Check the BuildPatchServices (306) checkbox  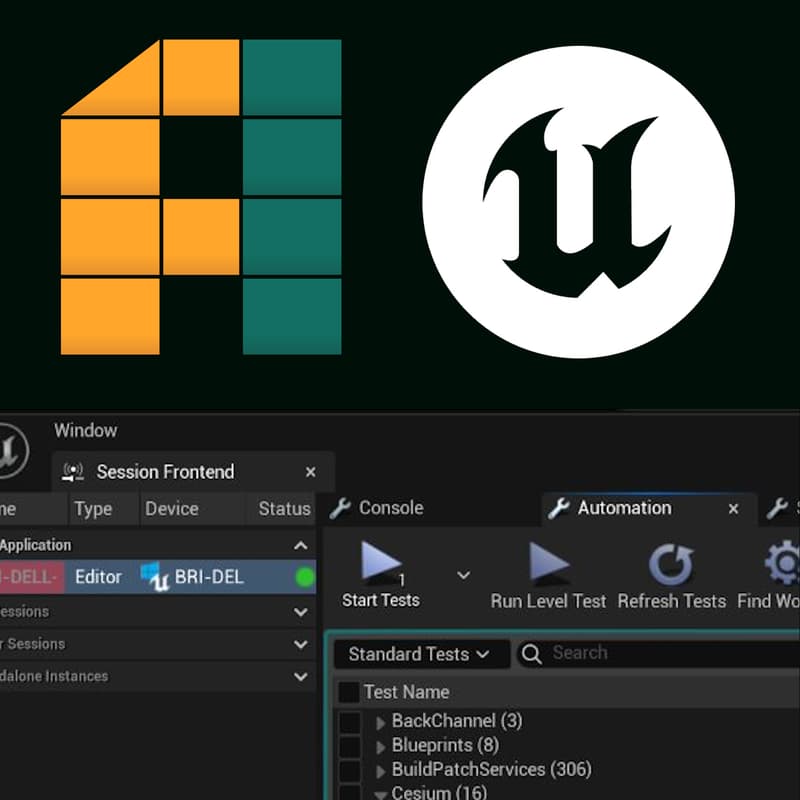(350, 770)
